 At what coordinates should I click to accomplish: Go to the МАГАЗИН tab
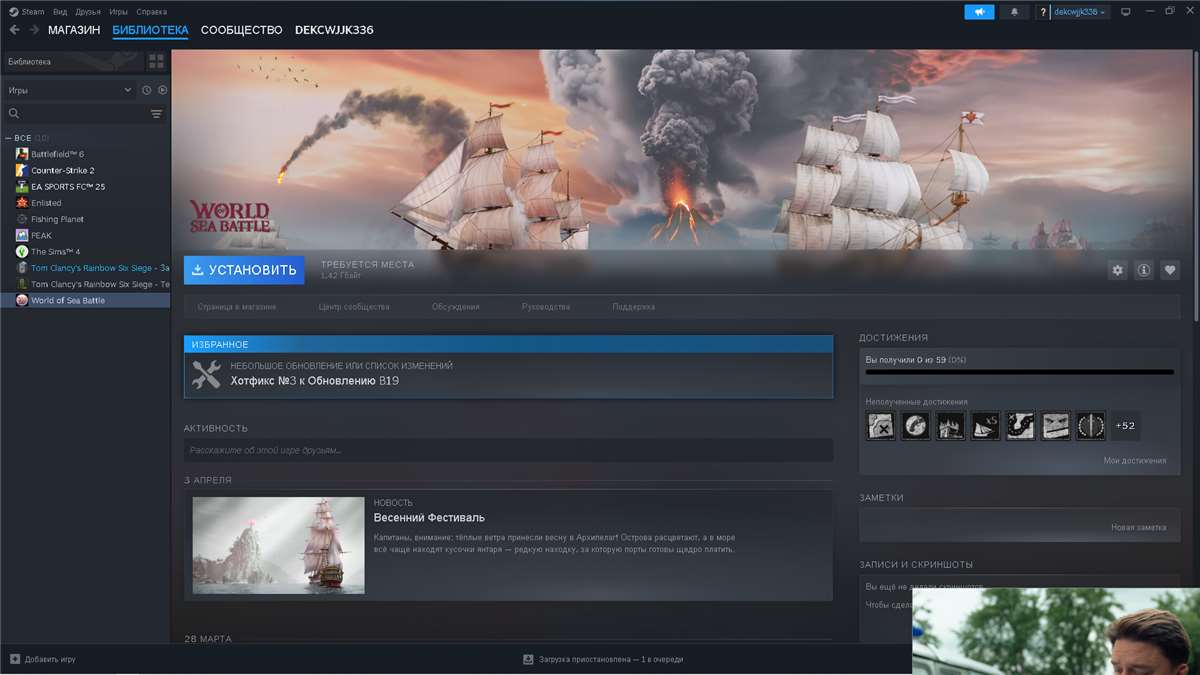pos(74,30)
